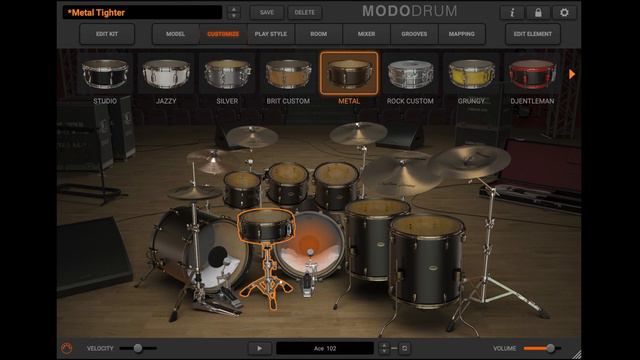This screenshot has width=640, height=360.
Task: Open the Customize tab
Action: click(223, 34)
